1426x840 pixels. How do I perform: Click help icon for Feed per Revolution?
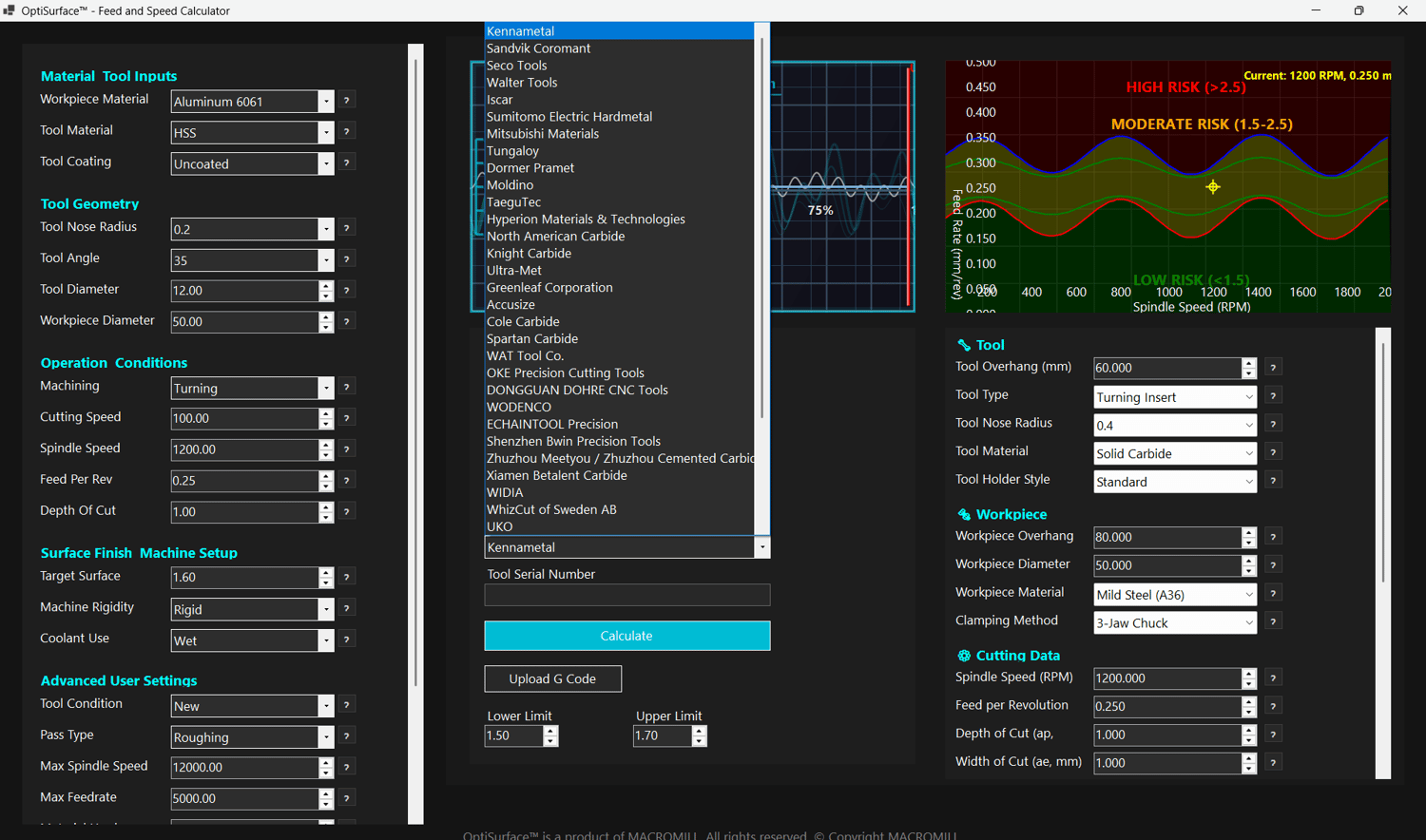click(x=1273, y=706)
